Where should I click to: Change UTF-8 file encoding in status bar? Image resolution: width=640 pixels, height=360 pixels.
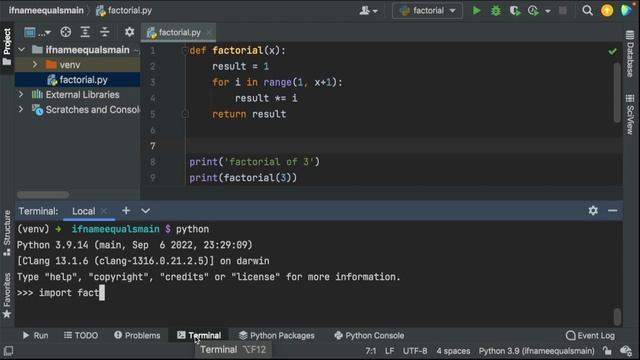(415, 351)
